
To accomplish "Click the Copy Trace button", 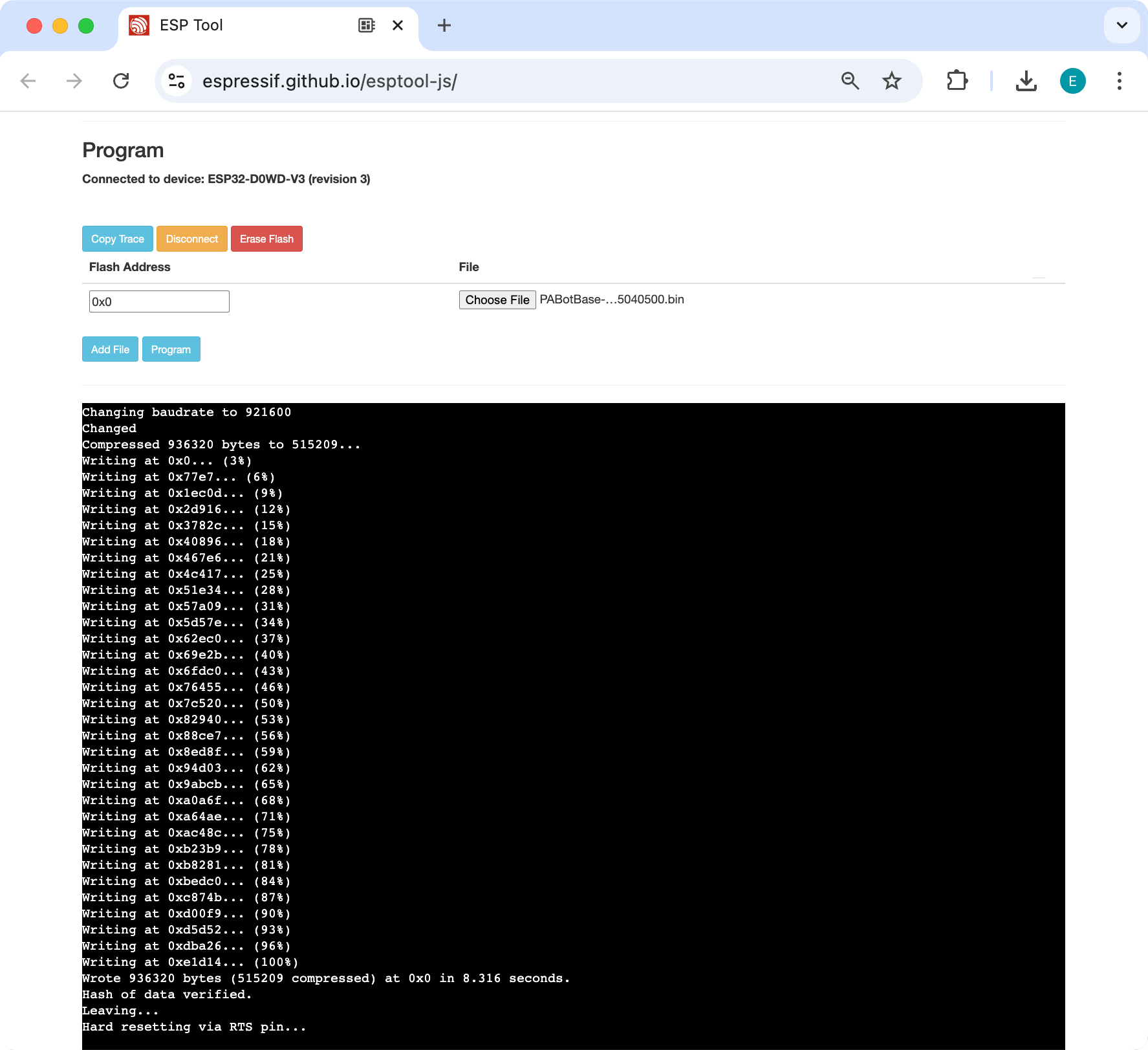I will click(118, 239).
